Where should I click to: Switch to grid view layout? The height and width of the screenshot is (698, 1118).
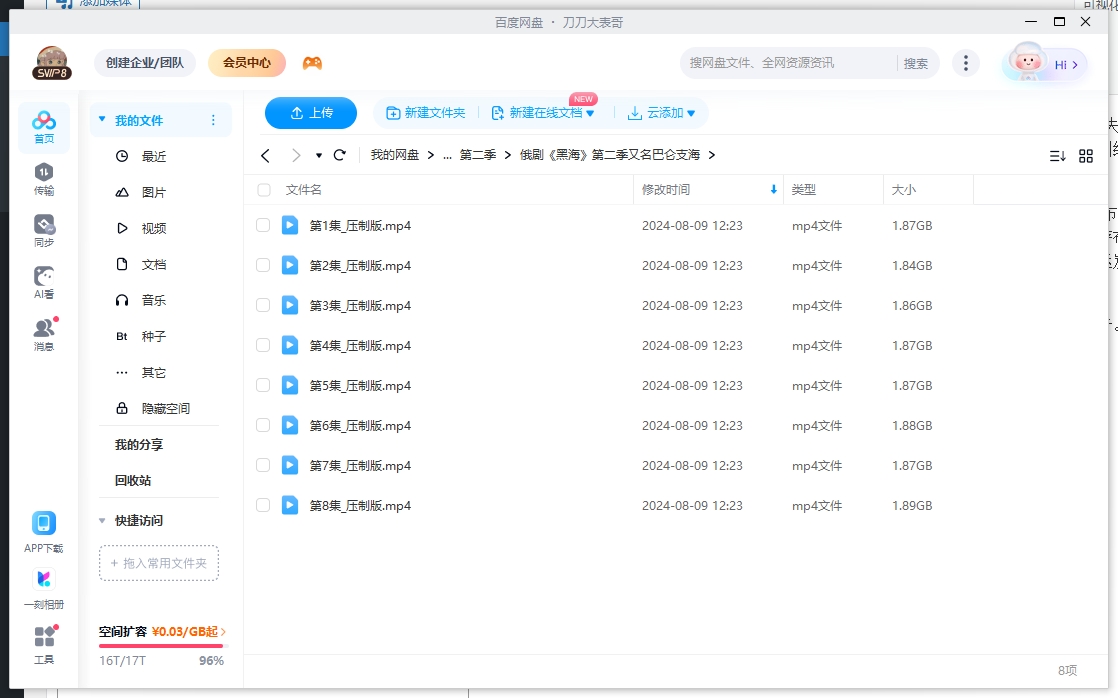point(1086,155)
